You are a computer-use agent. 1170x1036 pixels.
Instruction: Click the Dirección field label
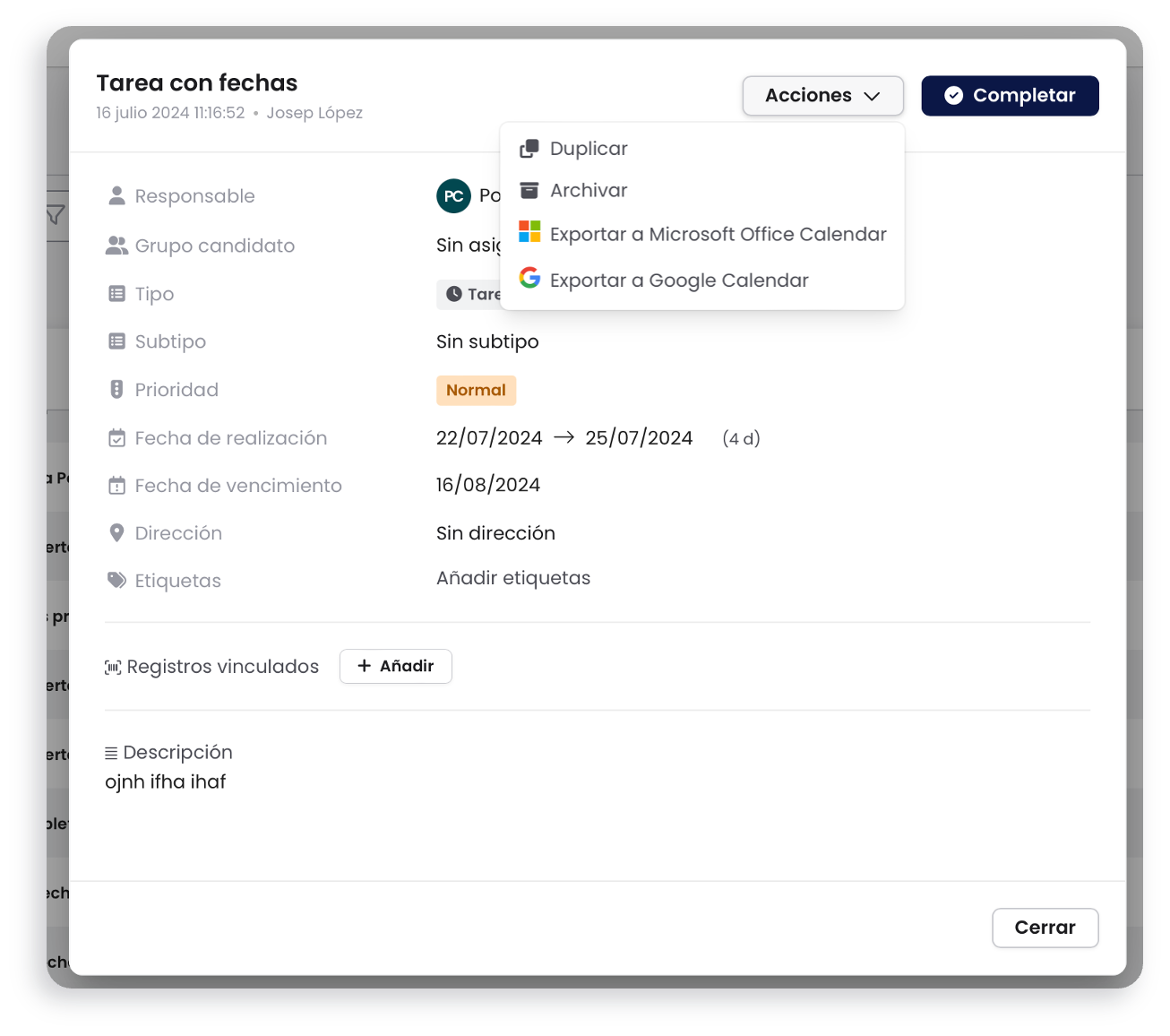coord(178,533)
